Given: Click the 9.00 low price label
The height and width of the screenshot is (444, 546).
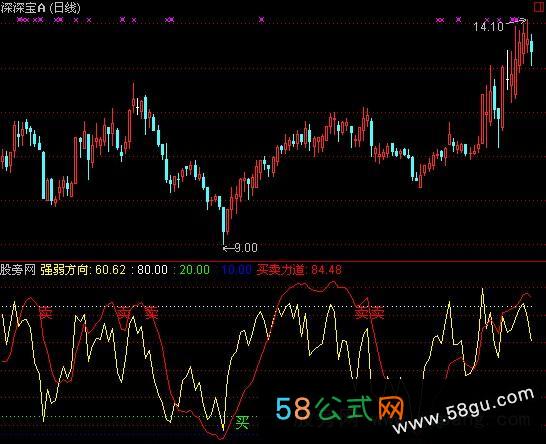Looking at the screenshot, I should click(x=246, y=248).
